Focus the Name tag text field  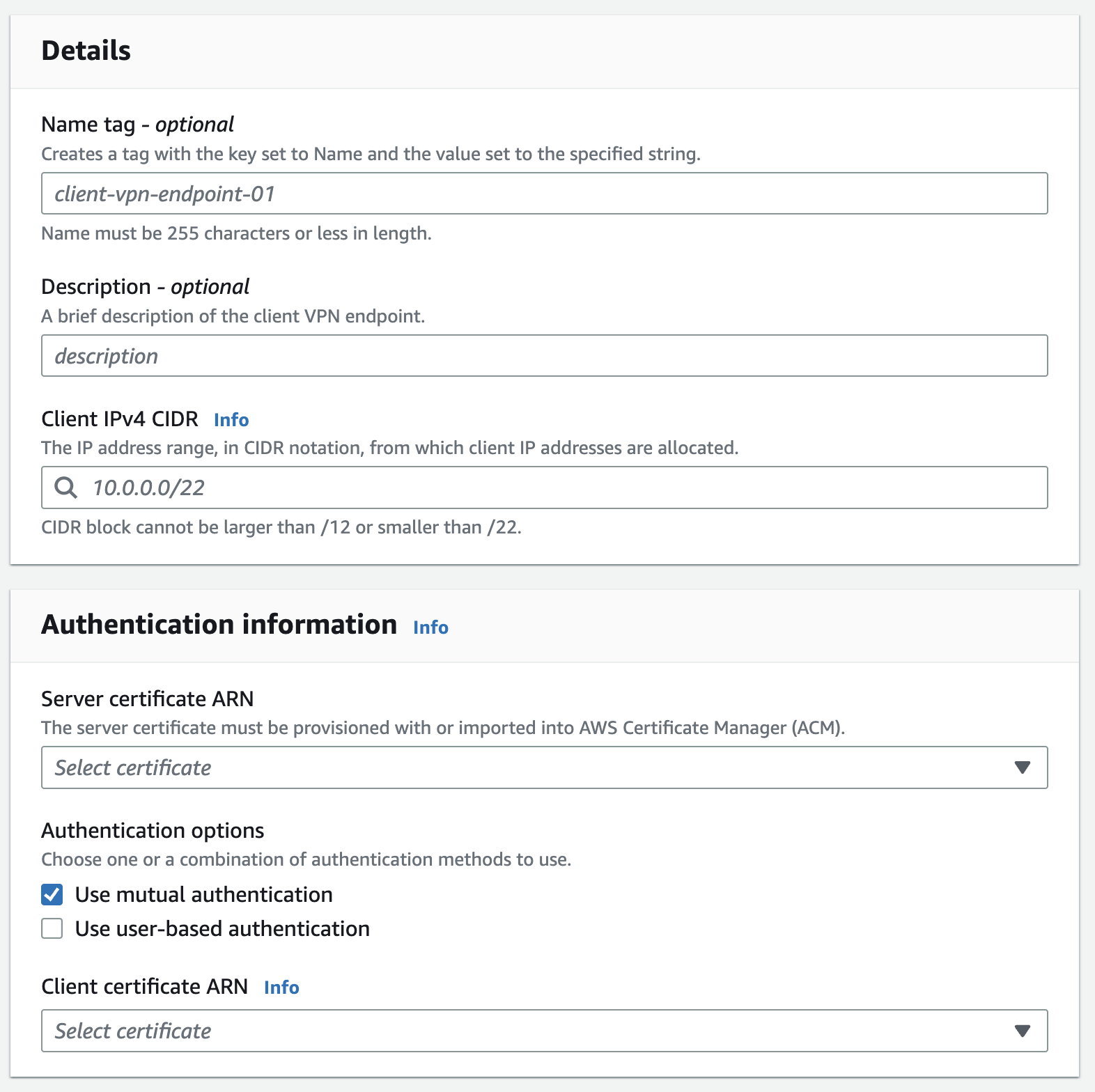pyautogui.click(x=543, y=194)
